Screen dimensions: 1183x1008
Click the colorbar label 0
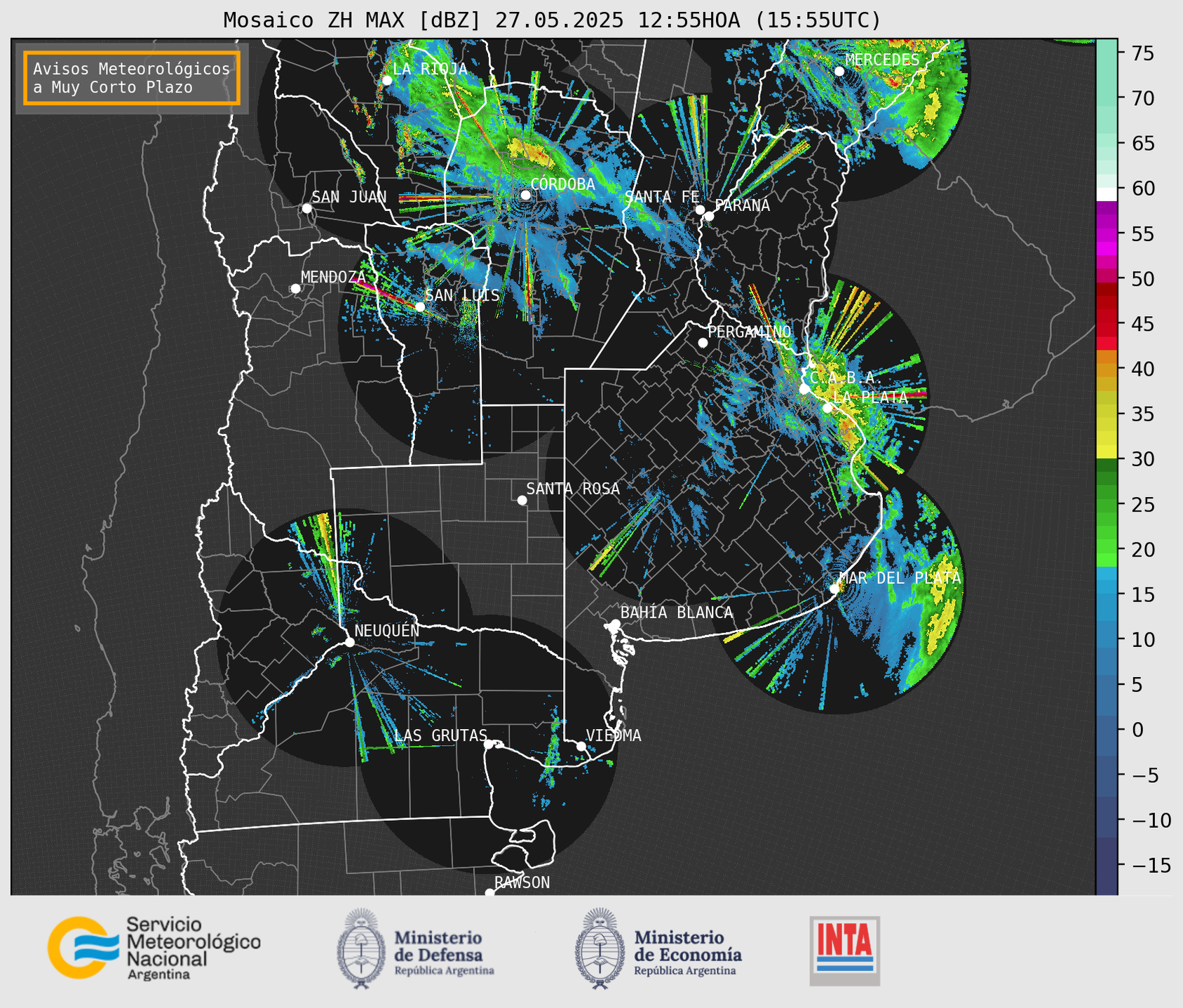click(1137, 730)
